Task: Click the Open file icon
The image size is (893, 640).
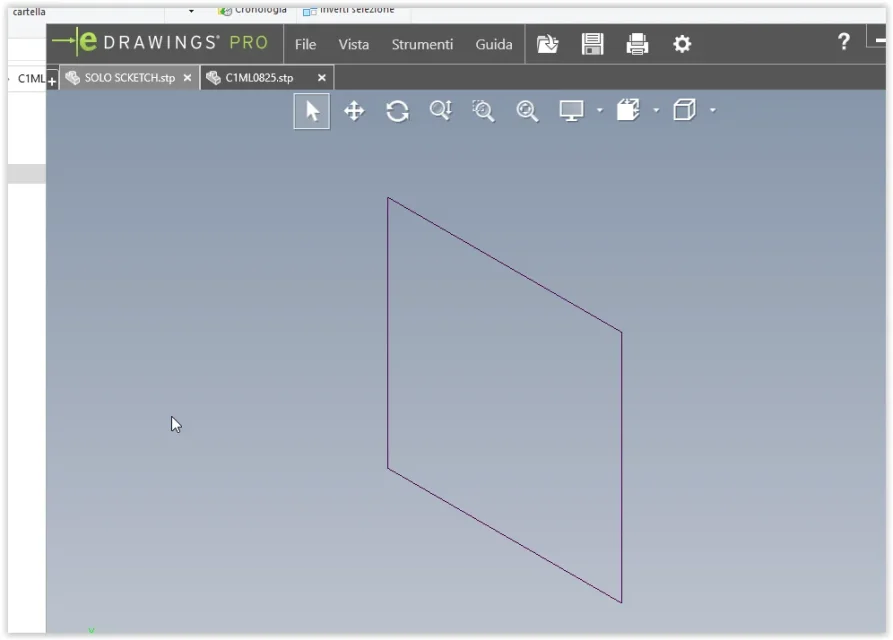Action: coord(547,44)
